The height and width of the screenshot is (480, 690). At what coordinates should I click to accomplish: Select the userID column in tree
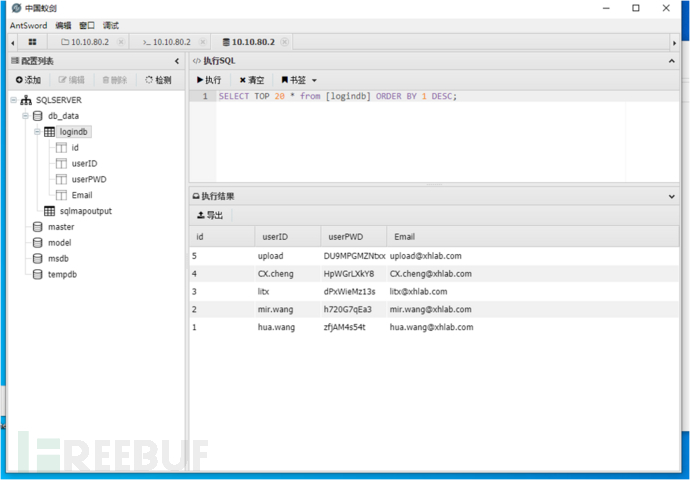(84, 164)
